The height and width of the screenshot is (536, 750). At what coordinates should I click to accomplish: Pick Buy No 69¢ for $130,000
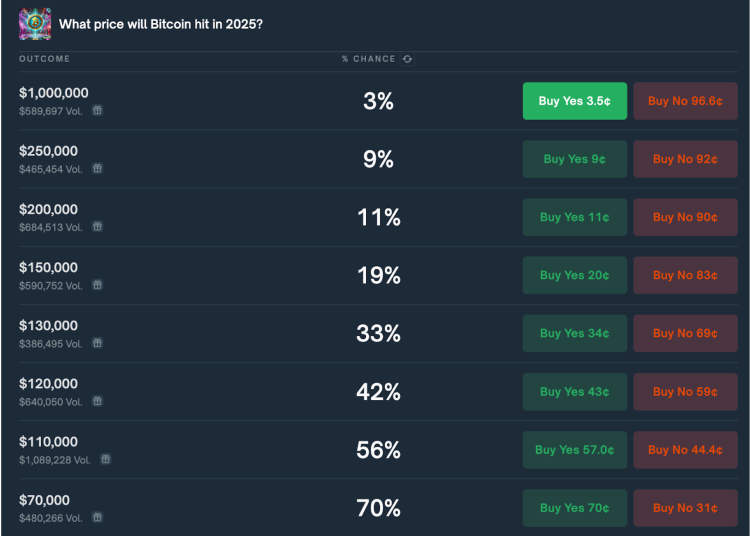click(x=685, y=333)
